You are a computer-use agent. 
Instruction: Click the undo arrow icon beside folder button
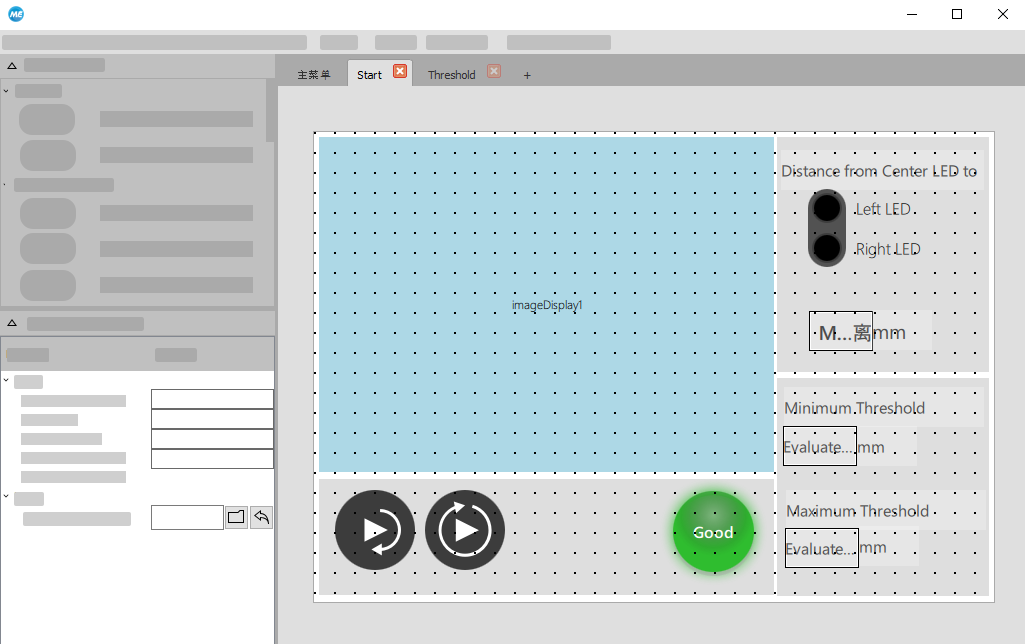pyautogui.click(x=261, y=517)
